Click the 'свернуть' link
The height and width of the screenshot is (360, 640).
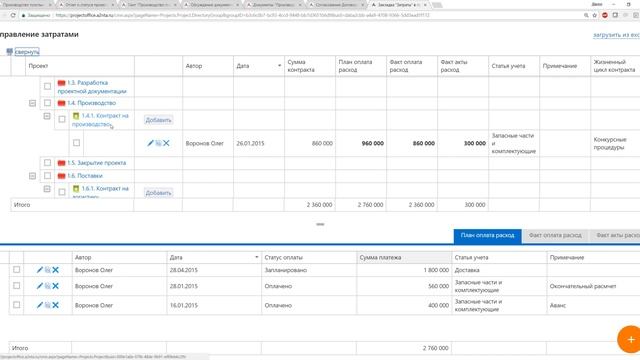27,52
